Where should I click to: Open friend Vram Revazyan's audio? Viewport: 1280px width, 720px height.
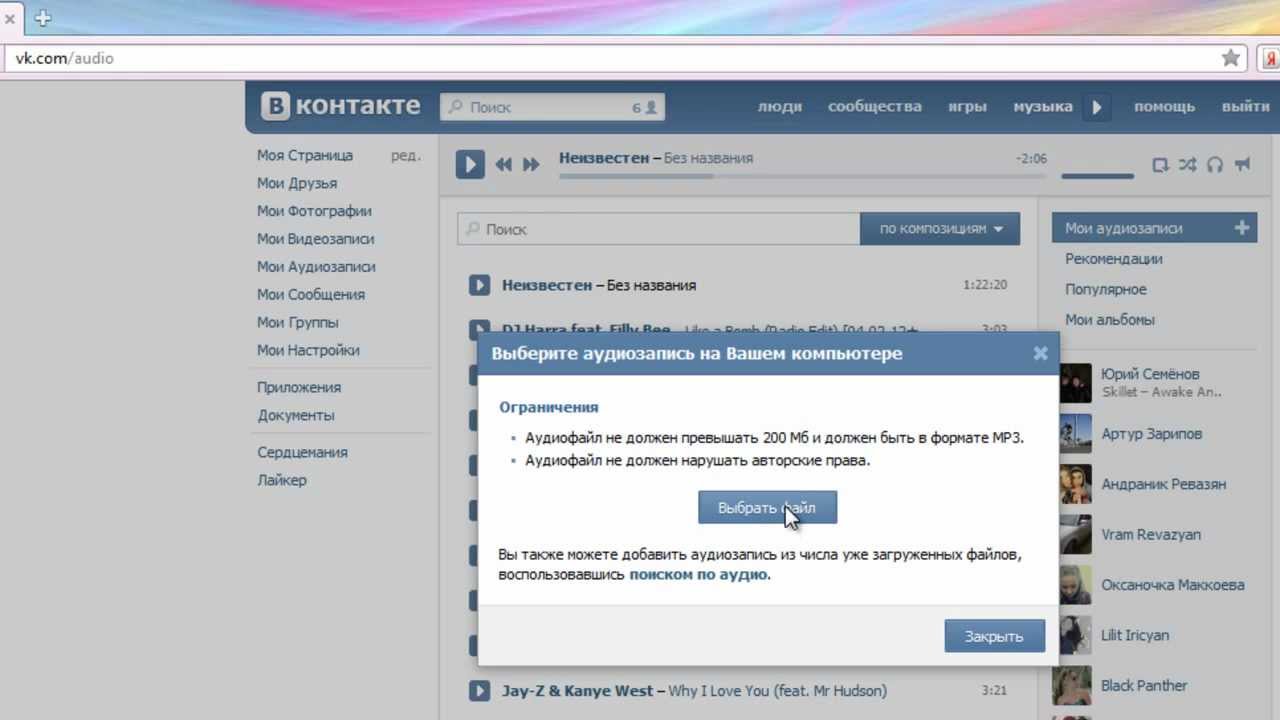pyautogui.click(x=1151, y=534)
